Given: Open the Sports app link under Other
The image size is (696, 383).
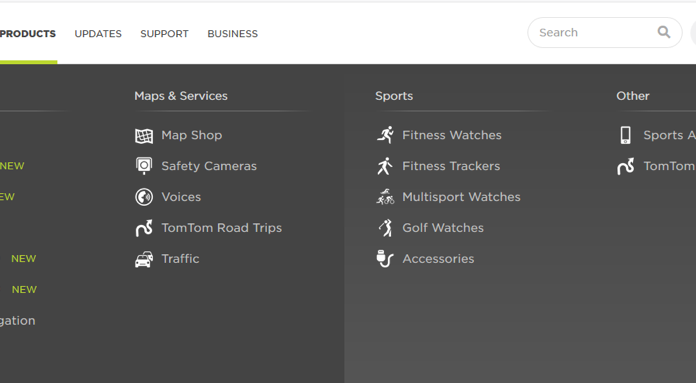Looking at the screenshot, I should click(x=669, y=135).
